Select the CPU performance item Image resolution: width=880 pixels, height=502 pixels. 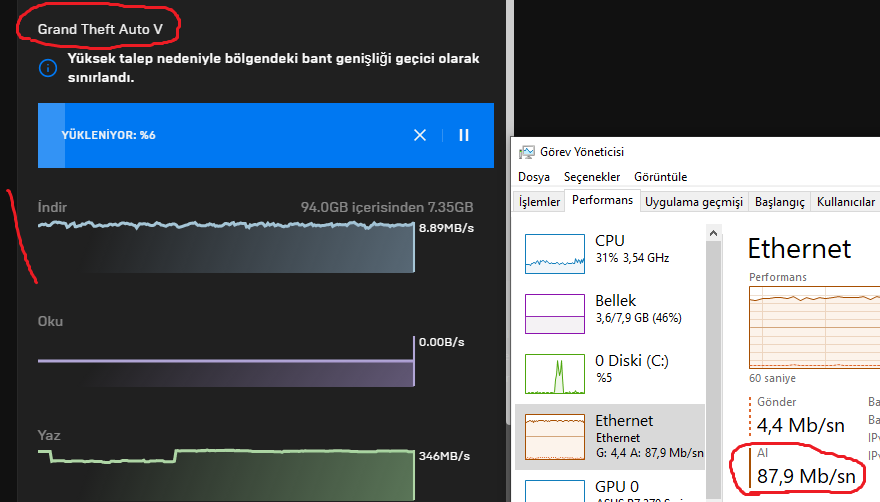click(x=610, y=253)
